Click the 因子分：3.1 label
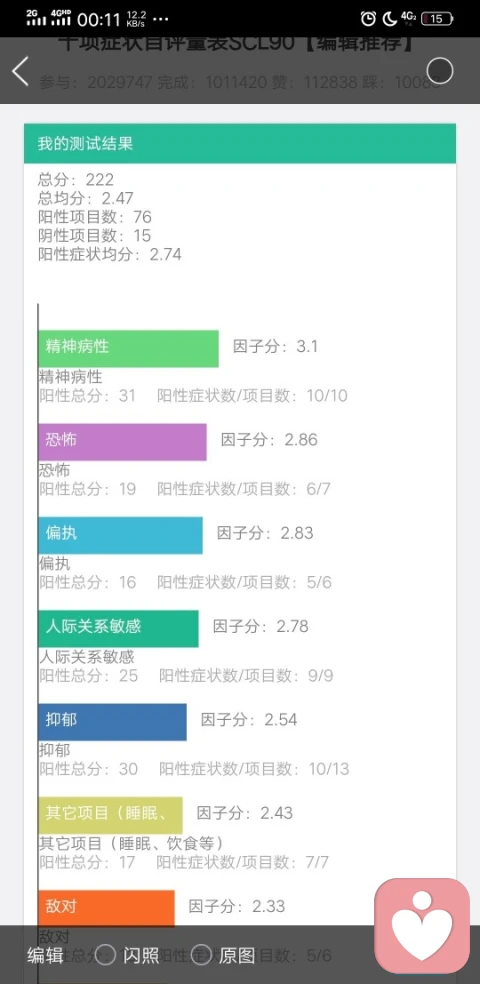The height and width of the screenshot is (984, 480). (x=275, y=346)
